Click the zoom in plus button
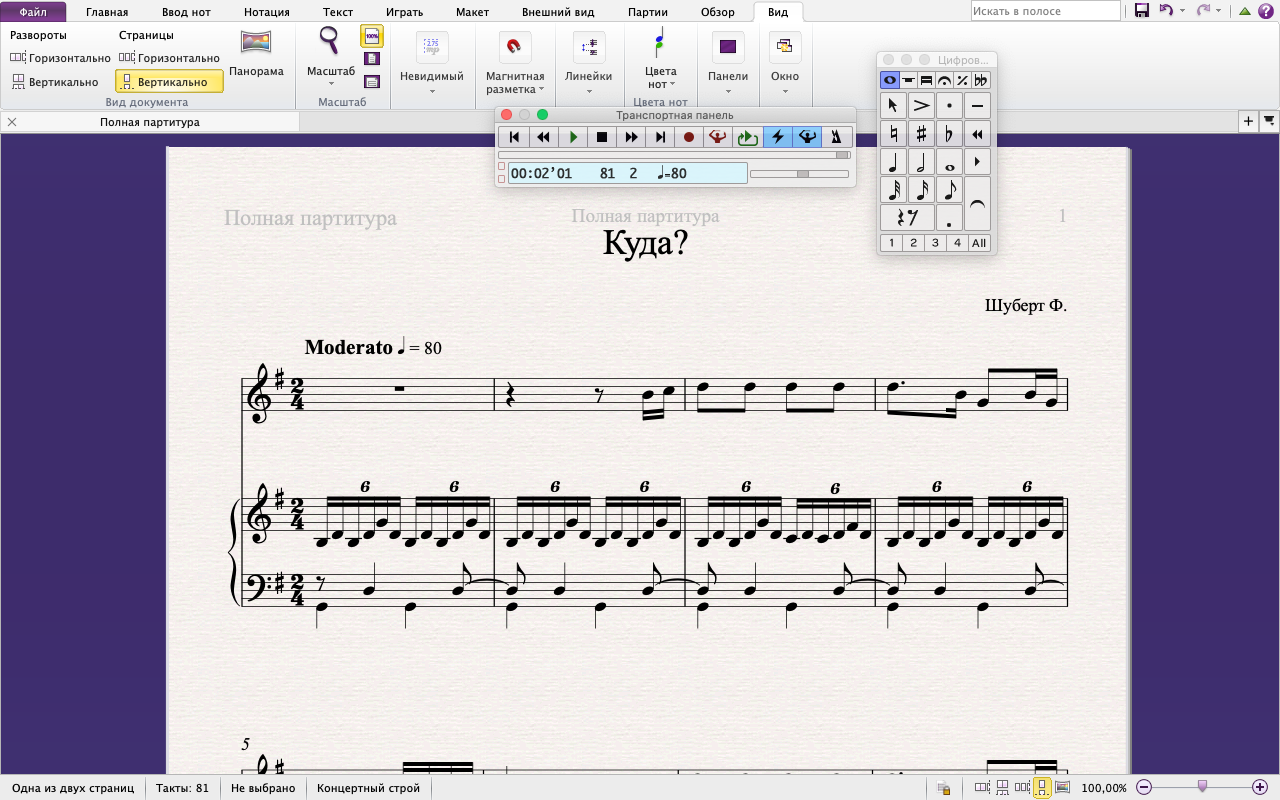Screen dimensions: 1280x800 pyautogui.click(x=1258, y=787)
